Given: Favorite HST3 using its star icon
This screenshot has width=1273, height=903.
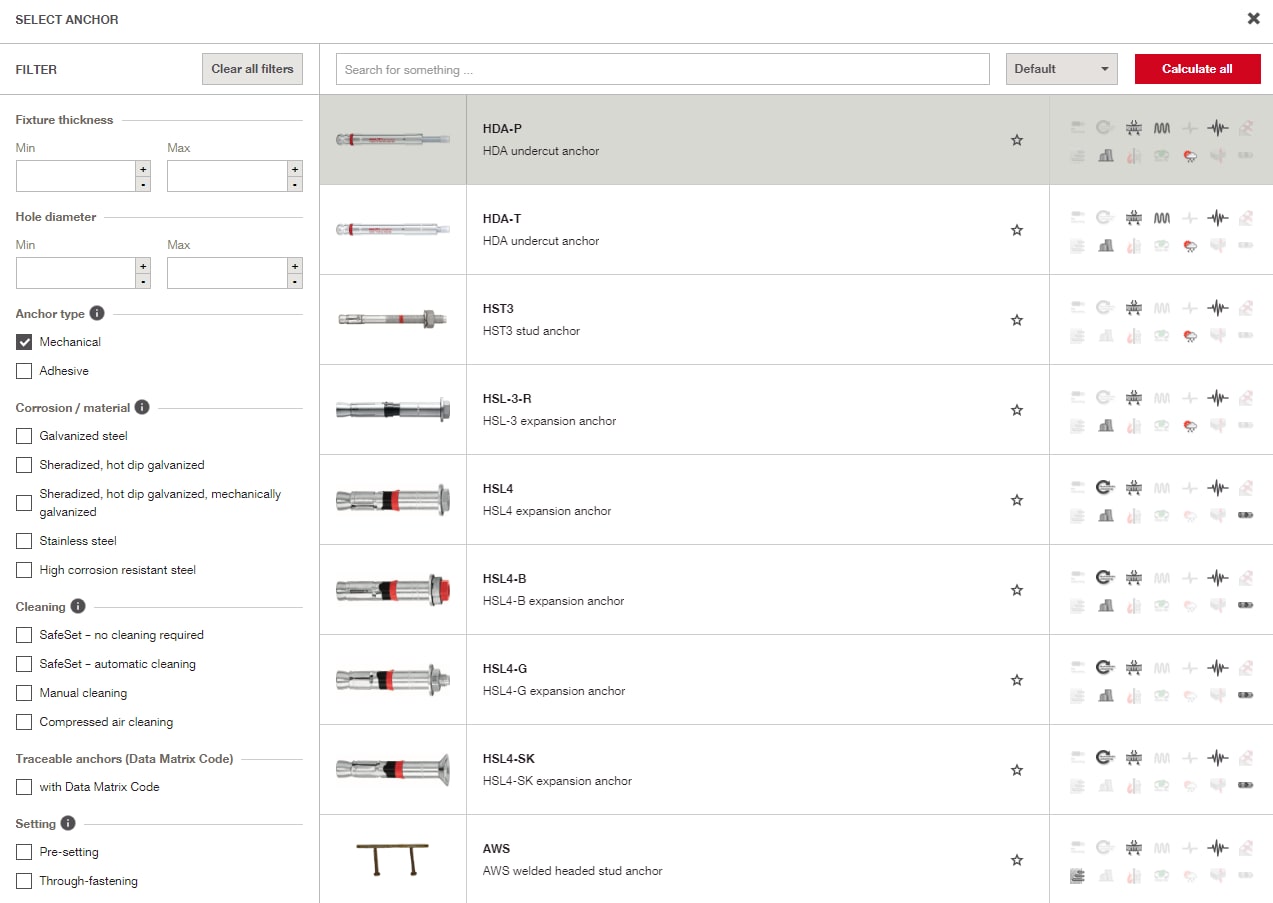Looking at the screenshot, I should 1016,320.
